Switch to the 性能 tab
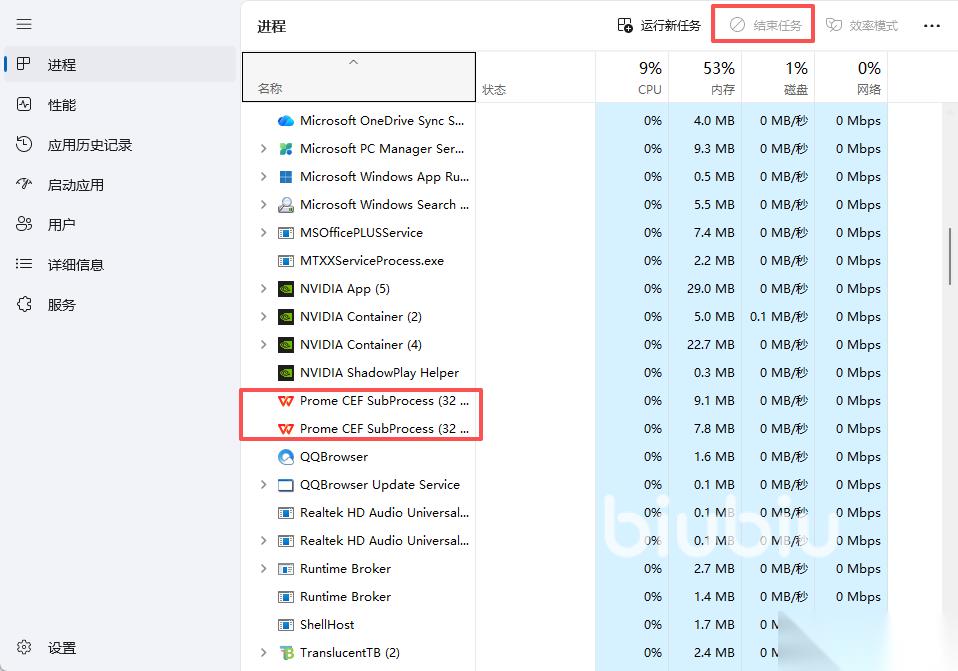958x671 pixels. tap(61, 105)
